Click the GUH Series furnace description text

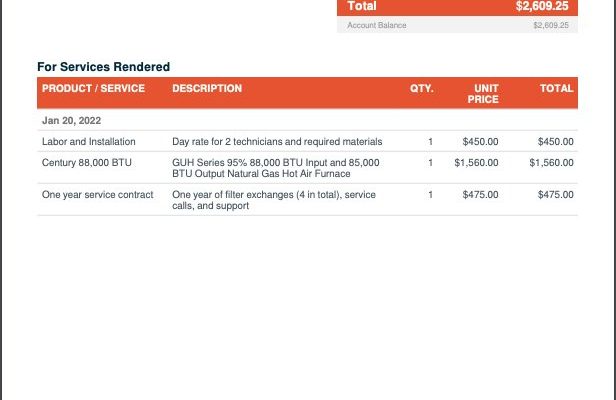276,168
